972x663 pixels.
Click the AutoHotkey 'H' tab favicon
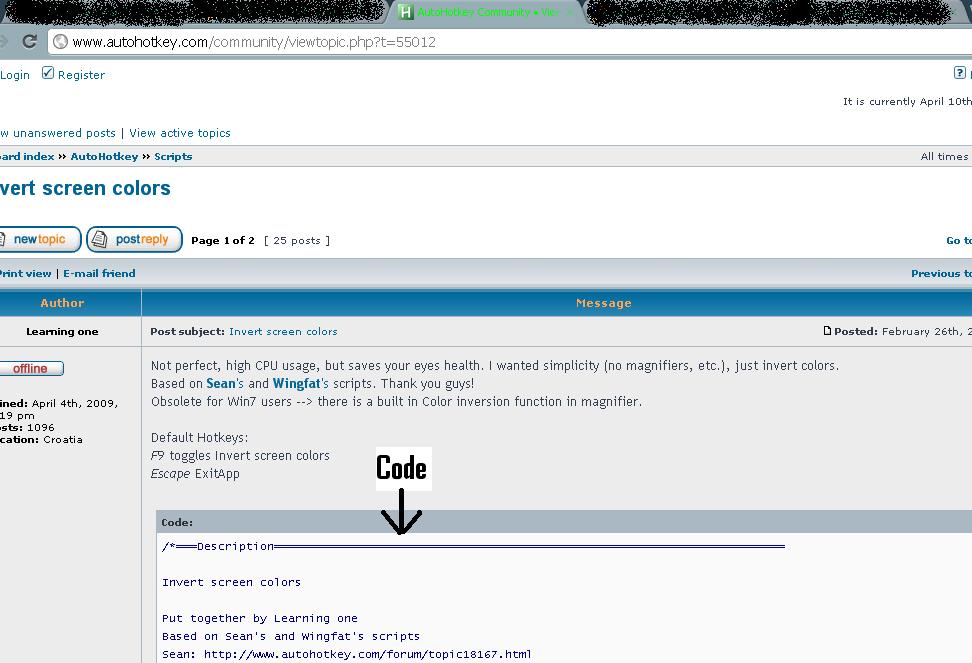406,12
